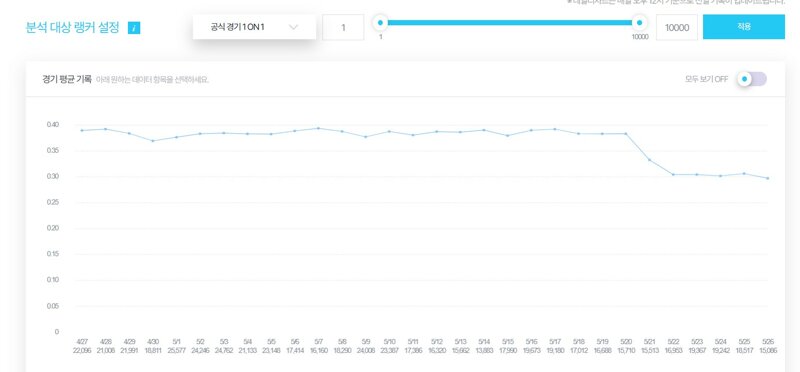Select the chart data point for 5/20
Image resolution: width=800 pixels, height=372 pixels.
click(x=626, y=134)
